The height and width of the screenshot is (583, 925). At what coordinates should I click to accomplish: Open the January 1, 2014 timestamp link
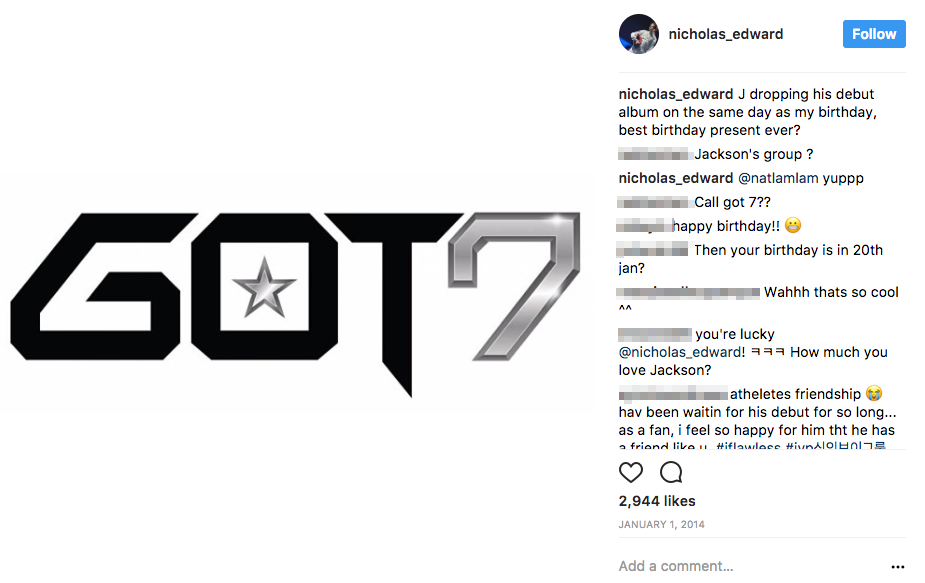coord(661,524)
